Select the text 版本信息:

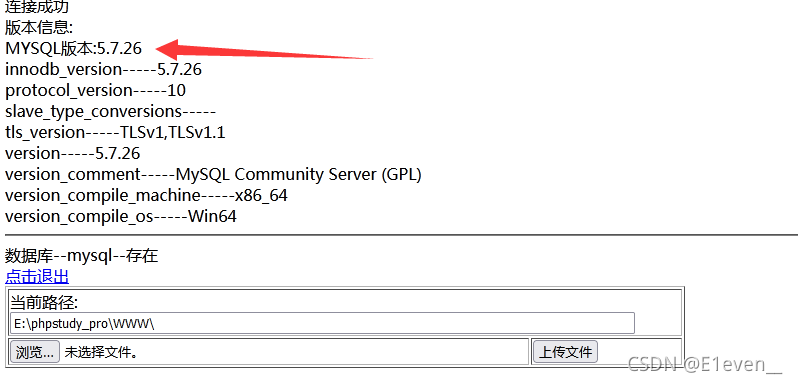(40, 27)
